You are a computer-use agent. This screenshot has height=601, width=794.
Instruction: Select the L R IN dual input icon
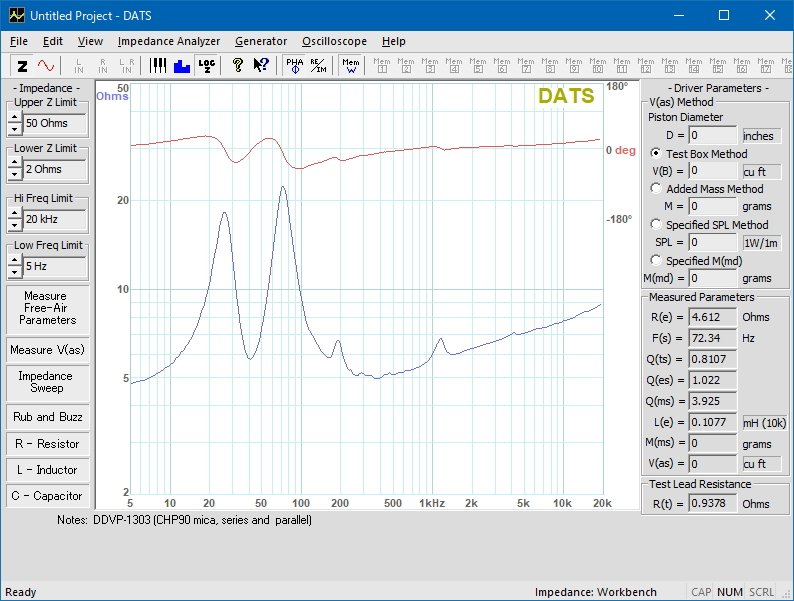pyautogui.click(x=127, y=66)
